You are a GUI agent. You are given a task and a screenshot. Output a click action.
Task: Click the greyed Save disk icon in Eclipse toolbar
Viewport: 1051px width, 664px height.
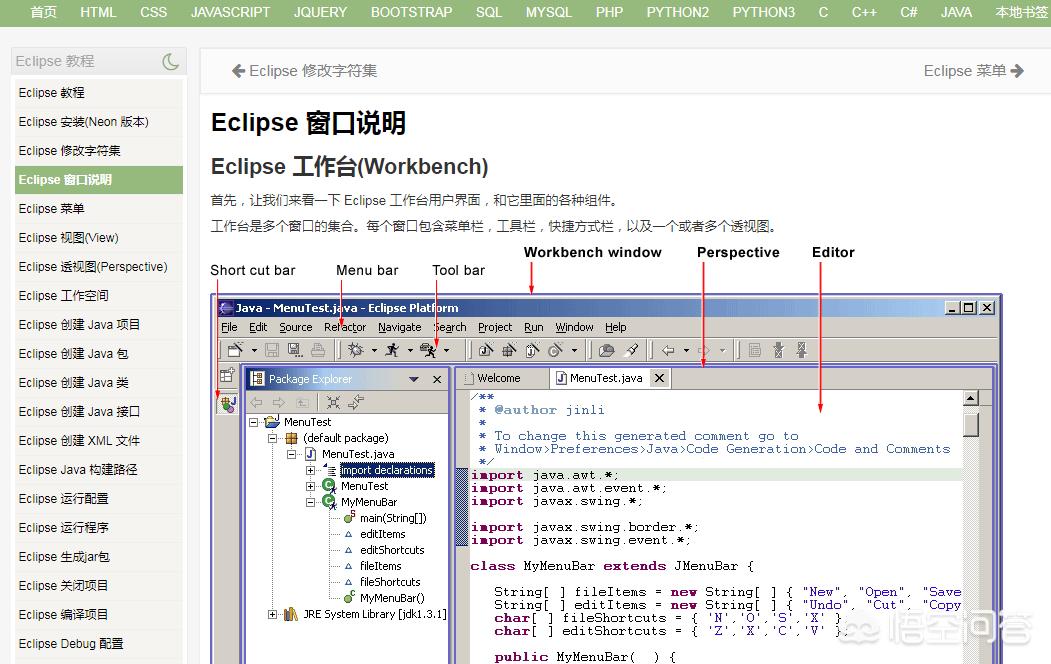click(272, 350)
